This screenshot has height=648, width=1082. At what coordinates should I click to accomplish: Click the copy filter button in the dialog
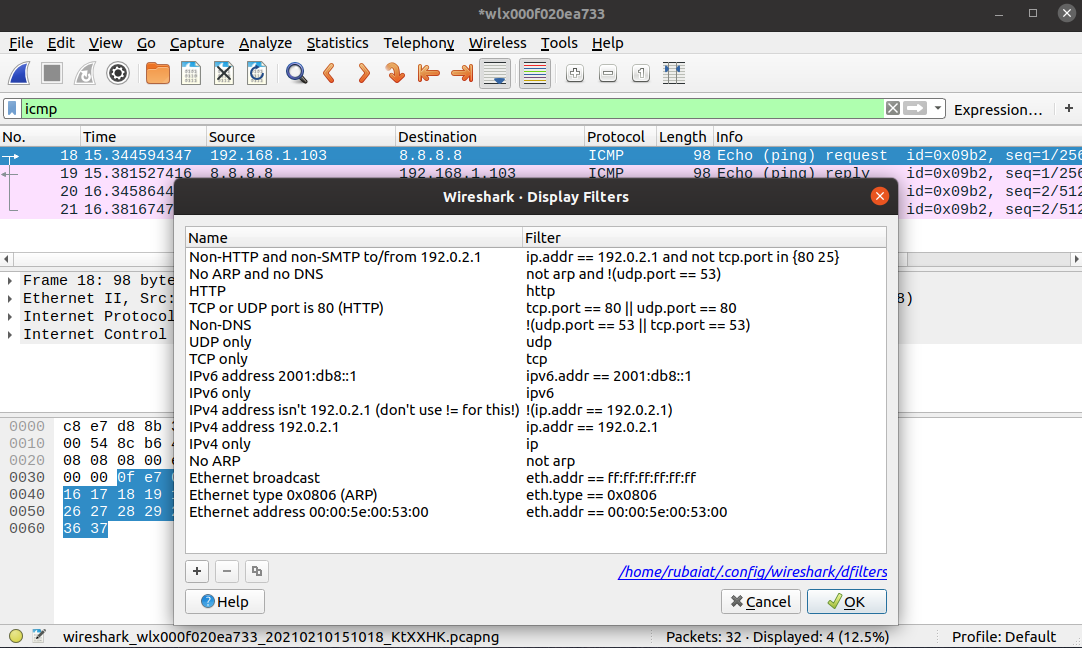[x=256, y=571]
